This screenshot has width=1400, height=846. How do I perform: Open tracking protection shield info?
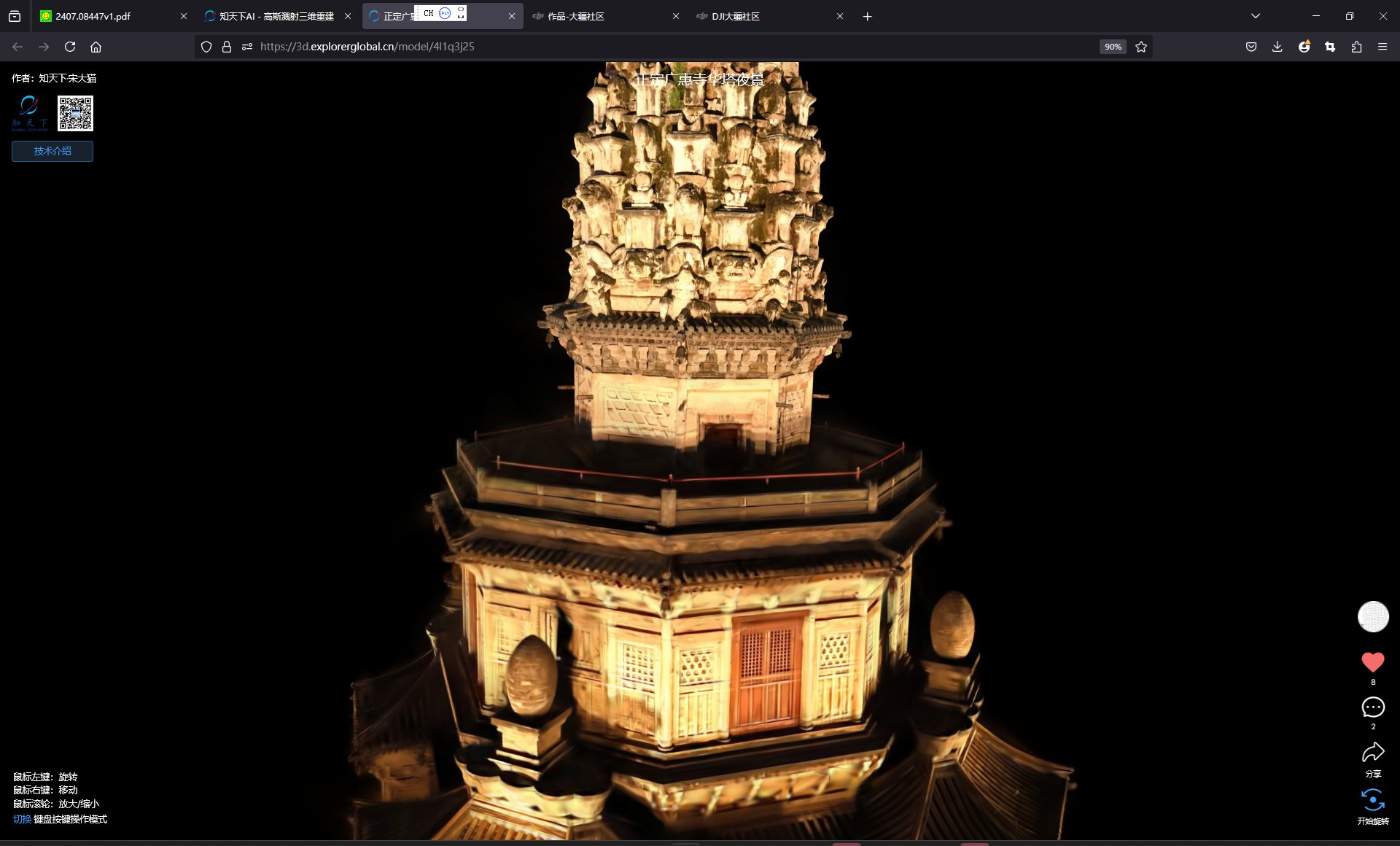(206, 47)
